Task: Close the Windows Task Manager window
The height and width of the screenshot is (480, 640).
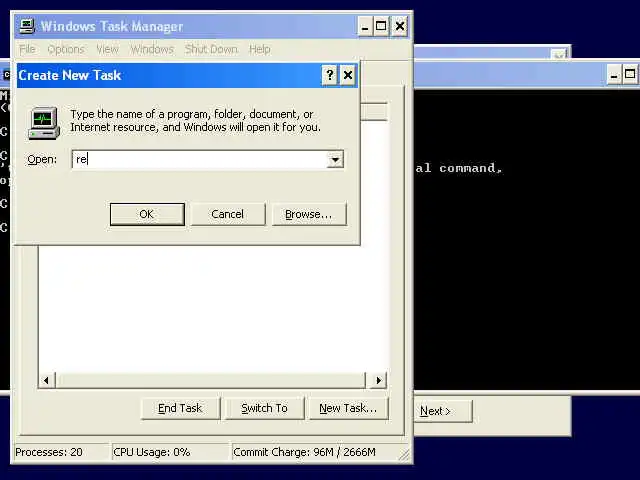Action: point(400,27)
